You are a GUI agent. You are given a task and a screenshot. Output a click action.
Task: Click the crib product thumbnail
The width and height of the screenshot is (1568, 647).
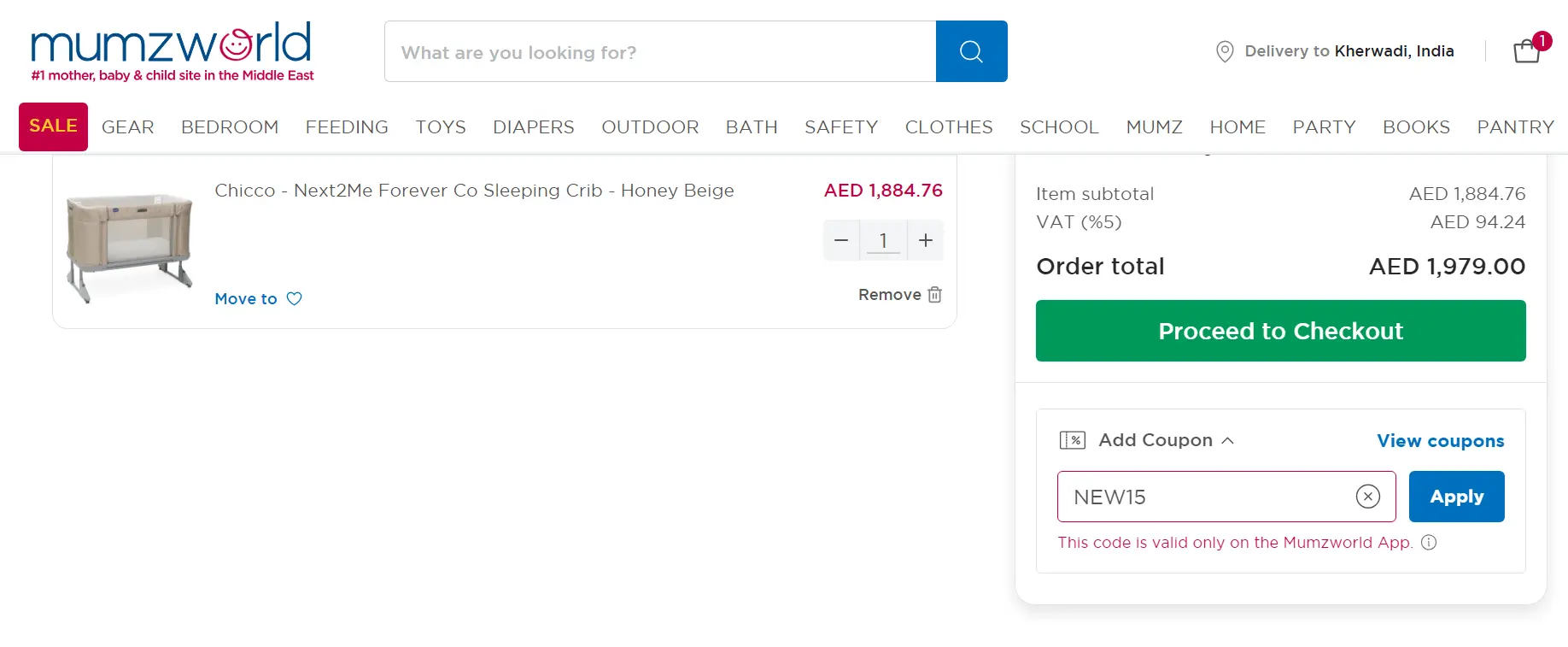[x=130, y=247]
